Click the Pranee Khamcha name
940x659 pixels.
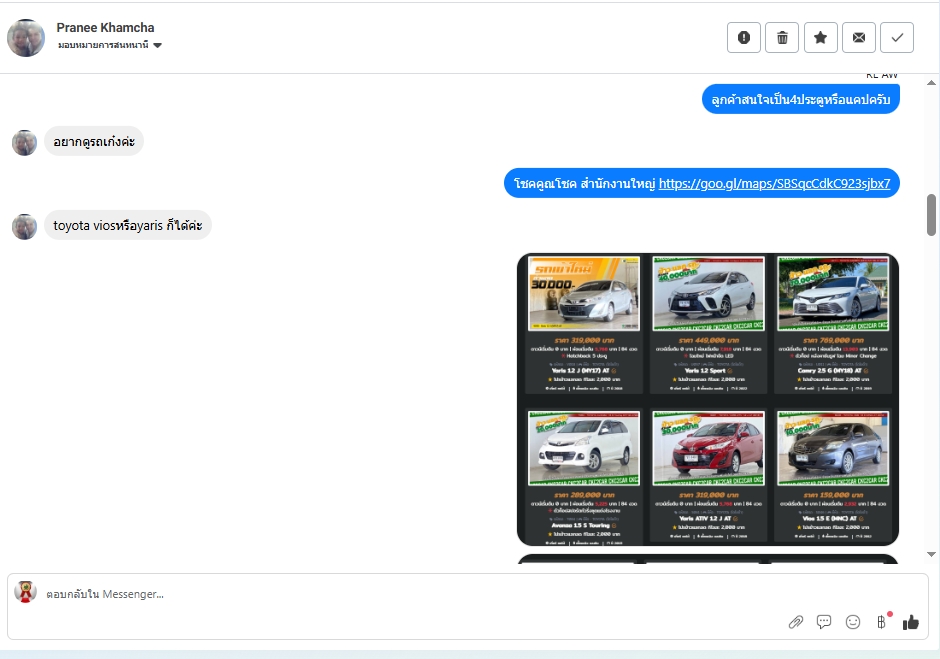[x=106, y=28]
